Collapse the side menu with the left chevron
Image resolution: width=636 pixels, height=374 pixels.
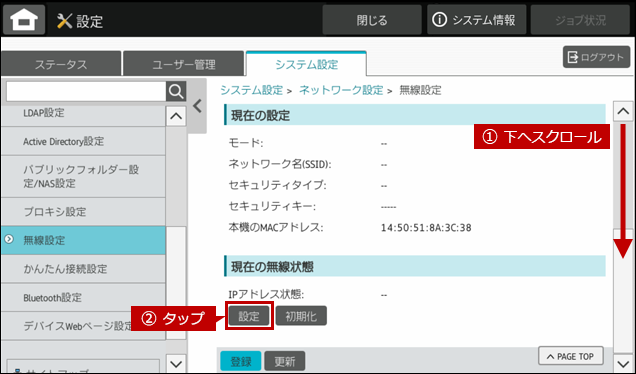coord(197,106)
